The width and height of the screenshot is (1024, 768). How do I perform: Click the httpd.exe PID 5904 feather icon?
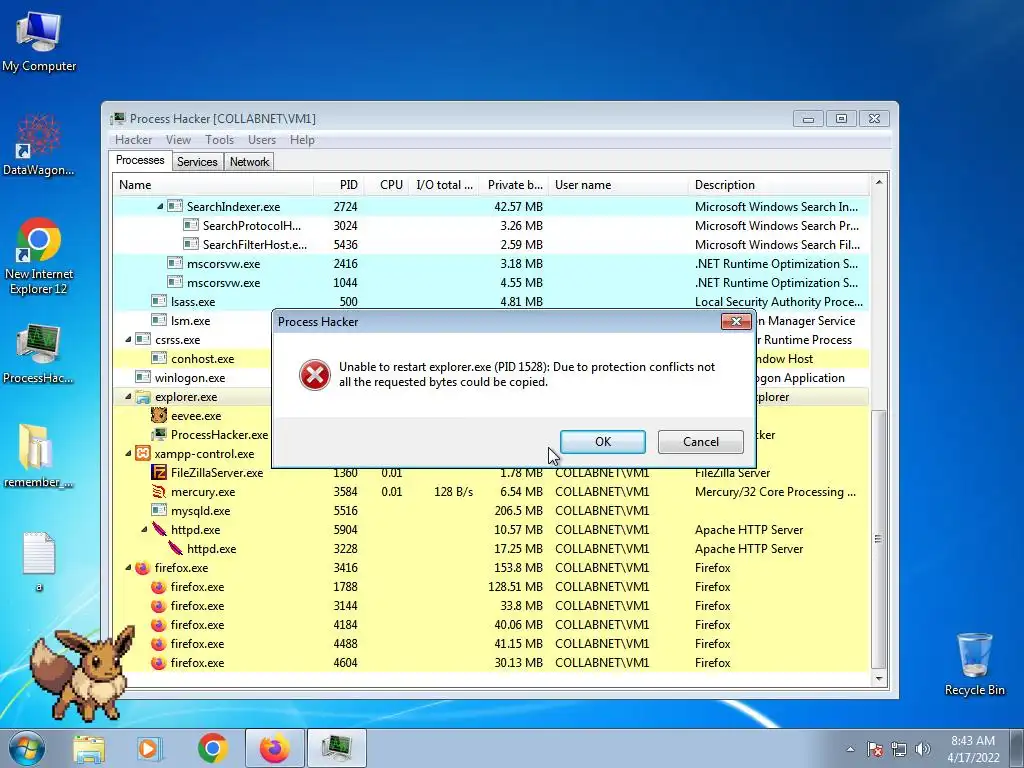click(159, 529)
